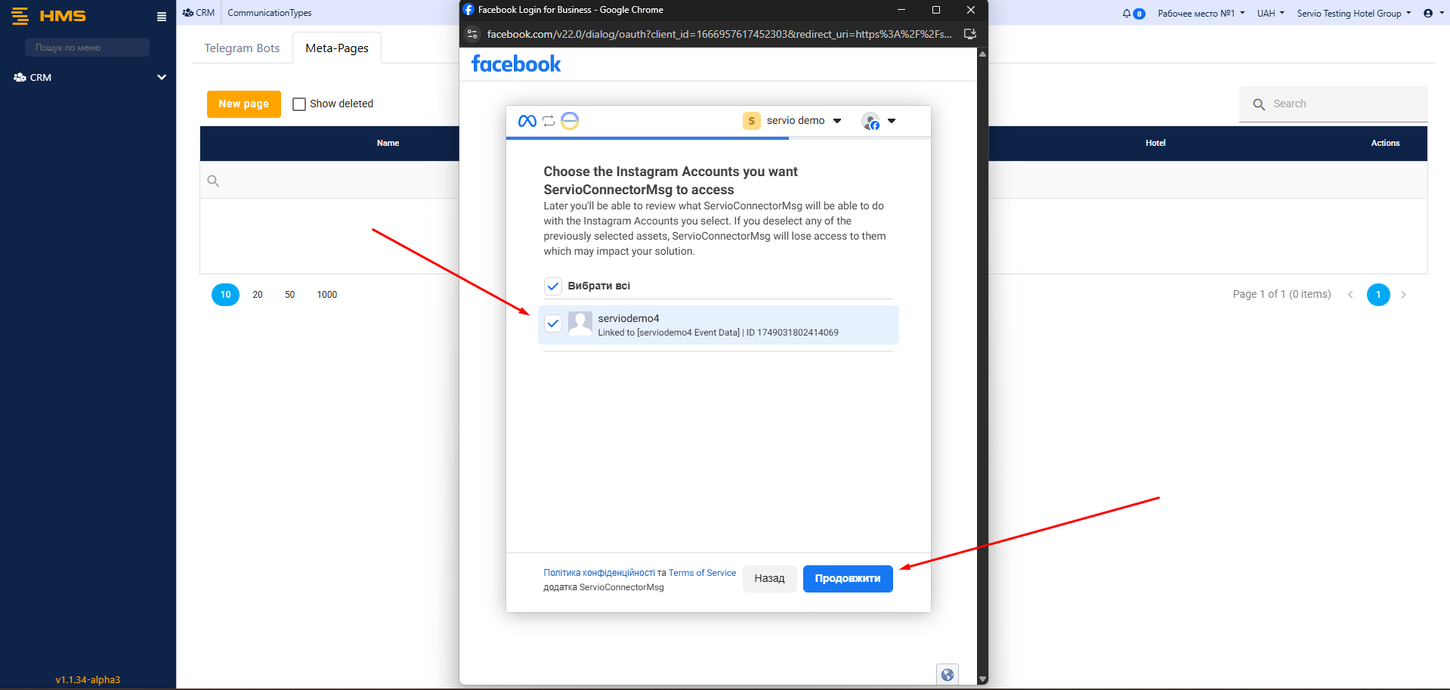
Task: Click the Продовжити button
Action: pos(847,578)
